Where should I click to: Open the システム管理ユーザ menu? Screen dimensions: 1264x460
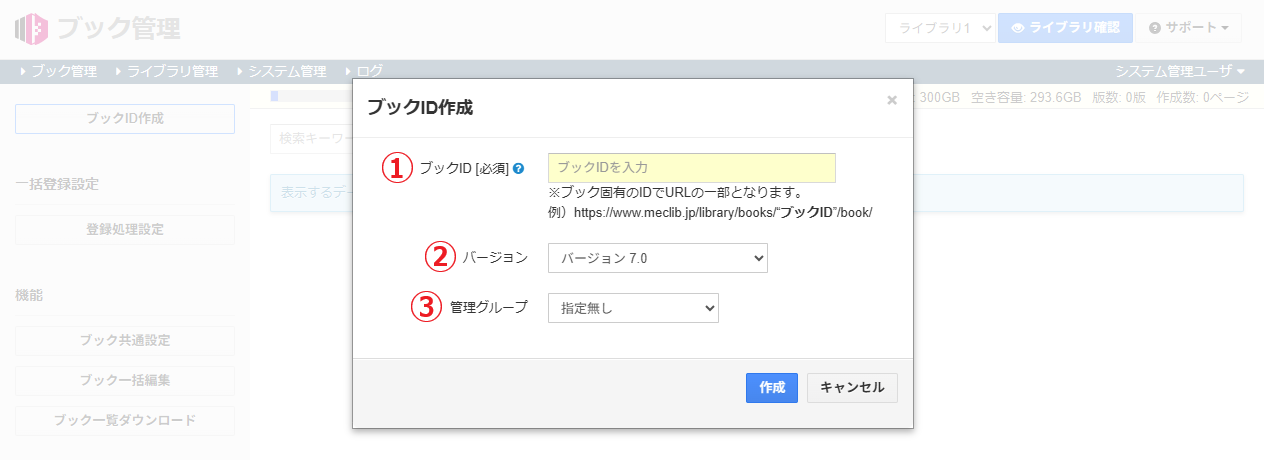(x=1180, y=71)
